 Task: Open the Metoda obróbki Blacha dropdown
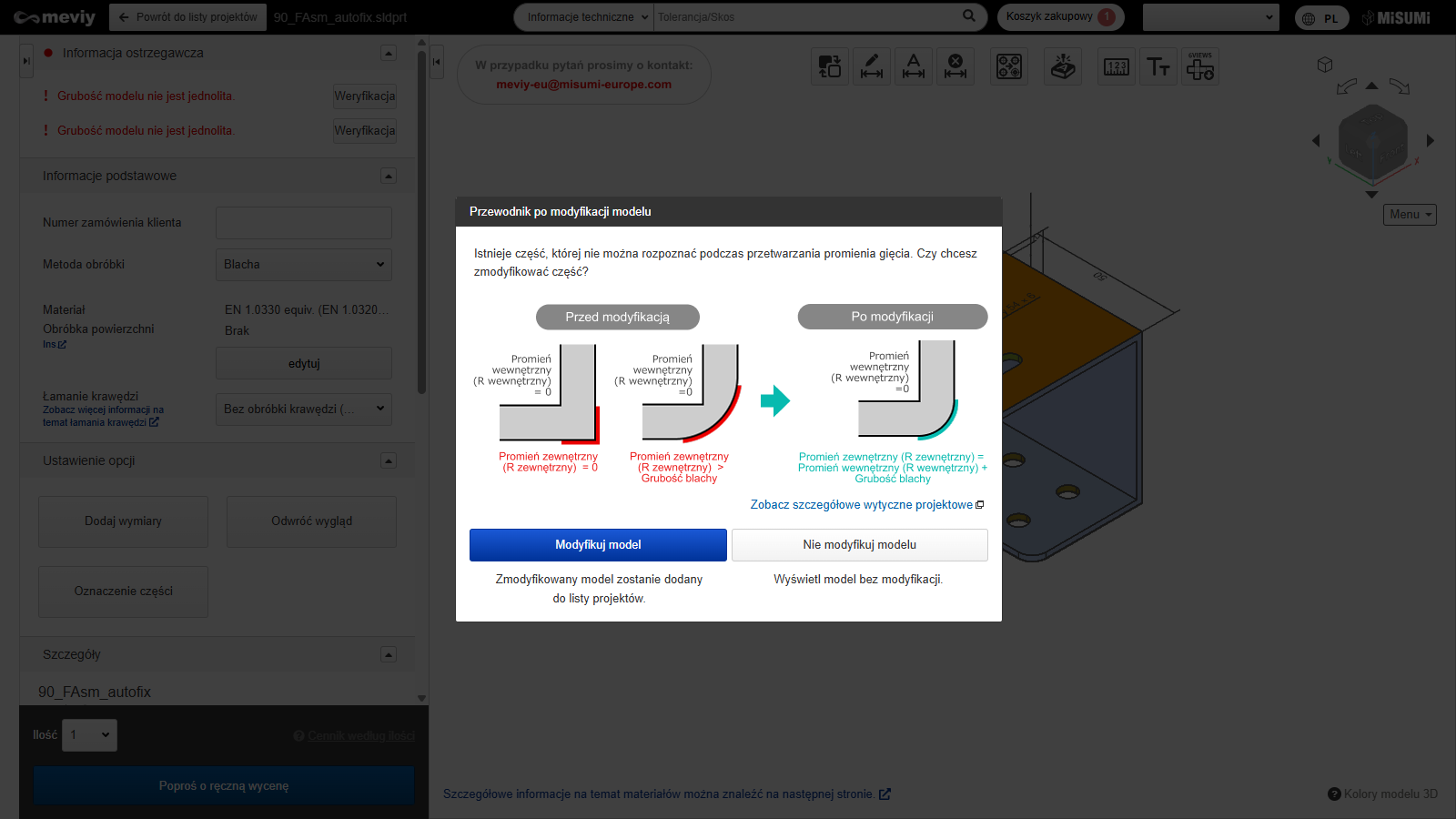coord(303,265)
